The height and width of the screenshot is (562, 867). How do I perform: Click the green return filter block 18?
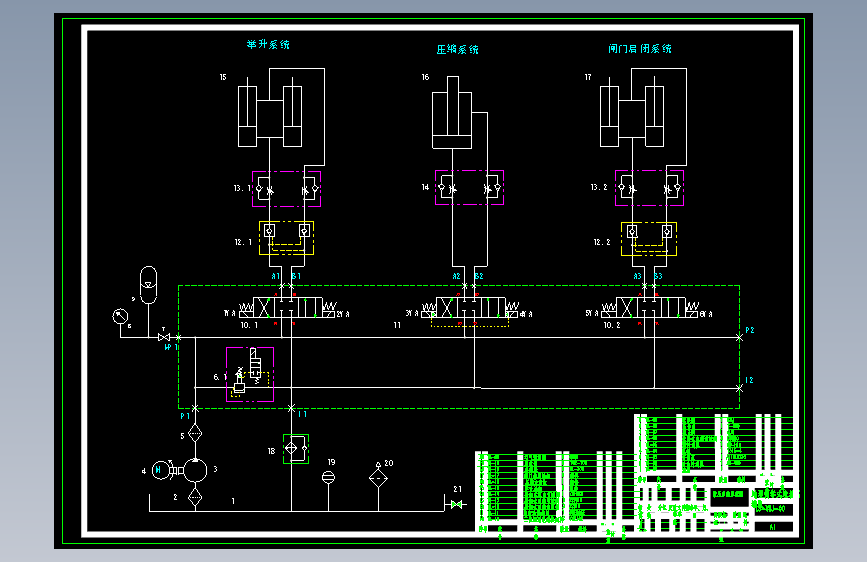(x=296, y=449)
